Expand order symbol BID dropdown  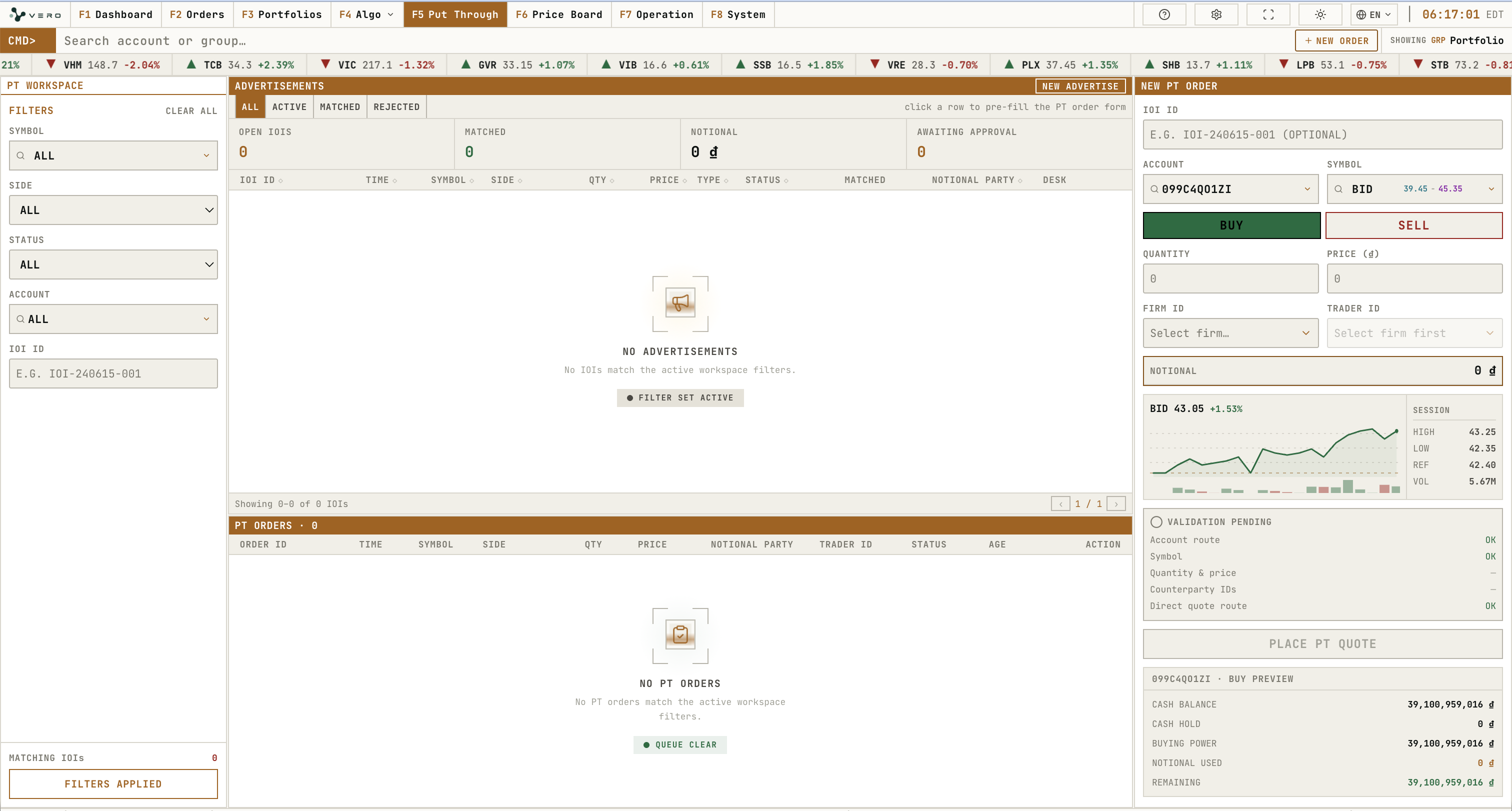(1414, 189)
